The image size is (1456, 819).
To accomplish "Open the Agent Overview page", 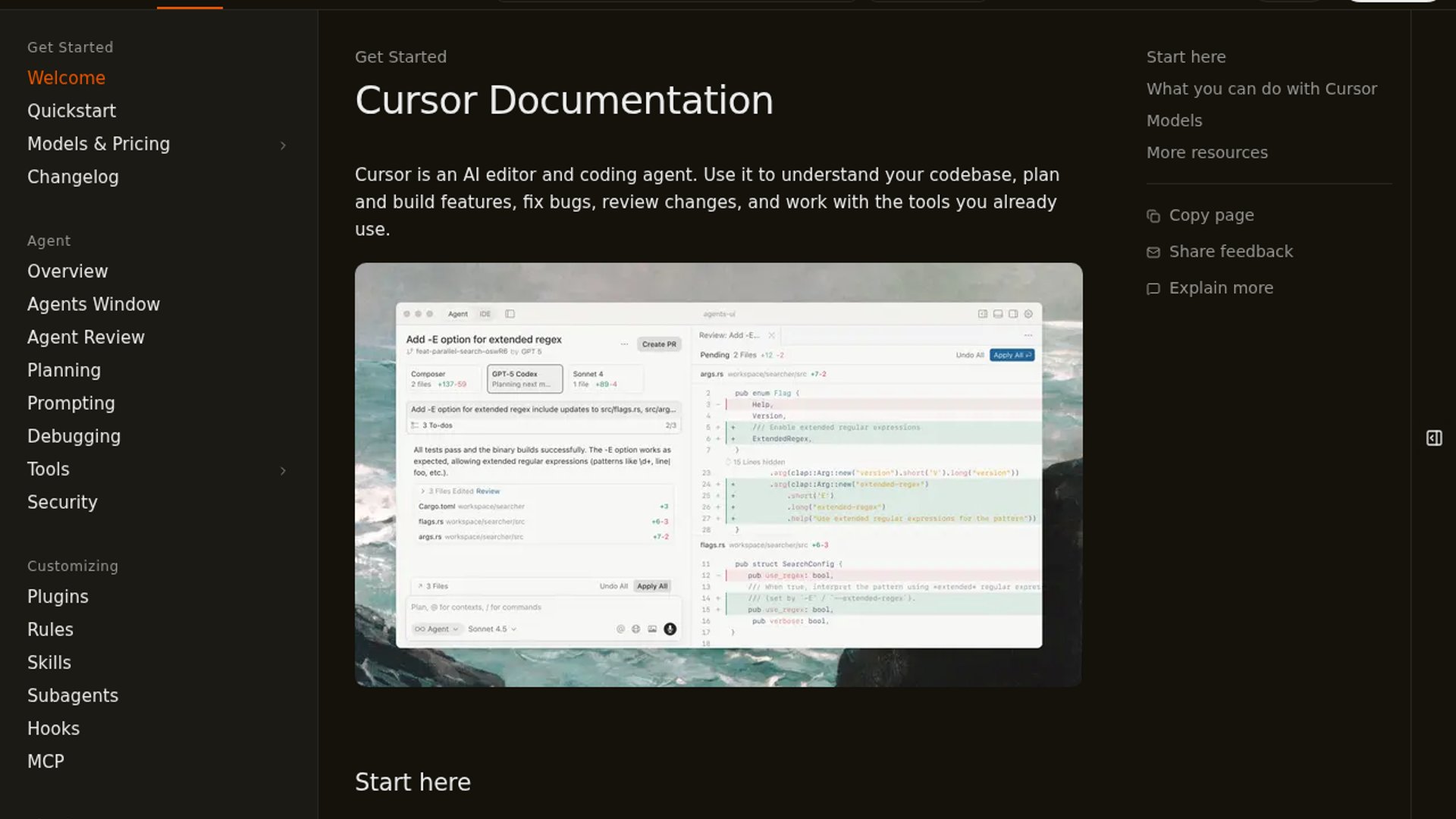I will 67,271.
